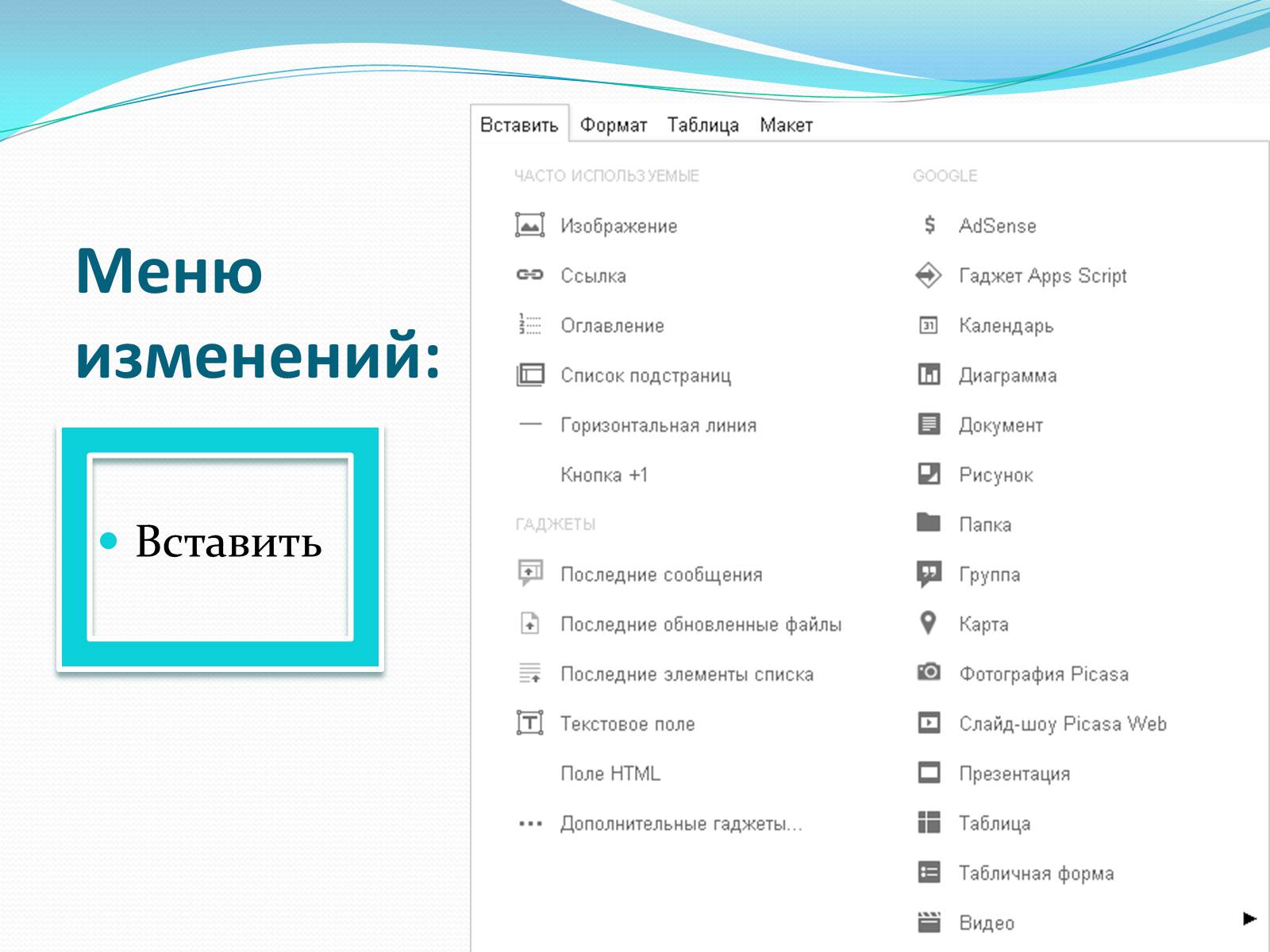Click the Последние сообщения icon
Image resolution: width=1270 pixels, height=952 pixels.
point(529,573)
